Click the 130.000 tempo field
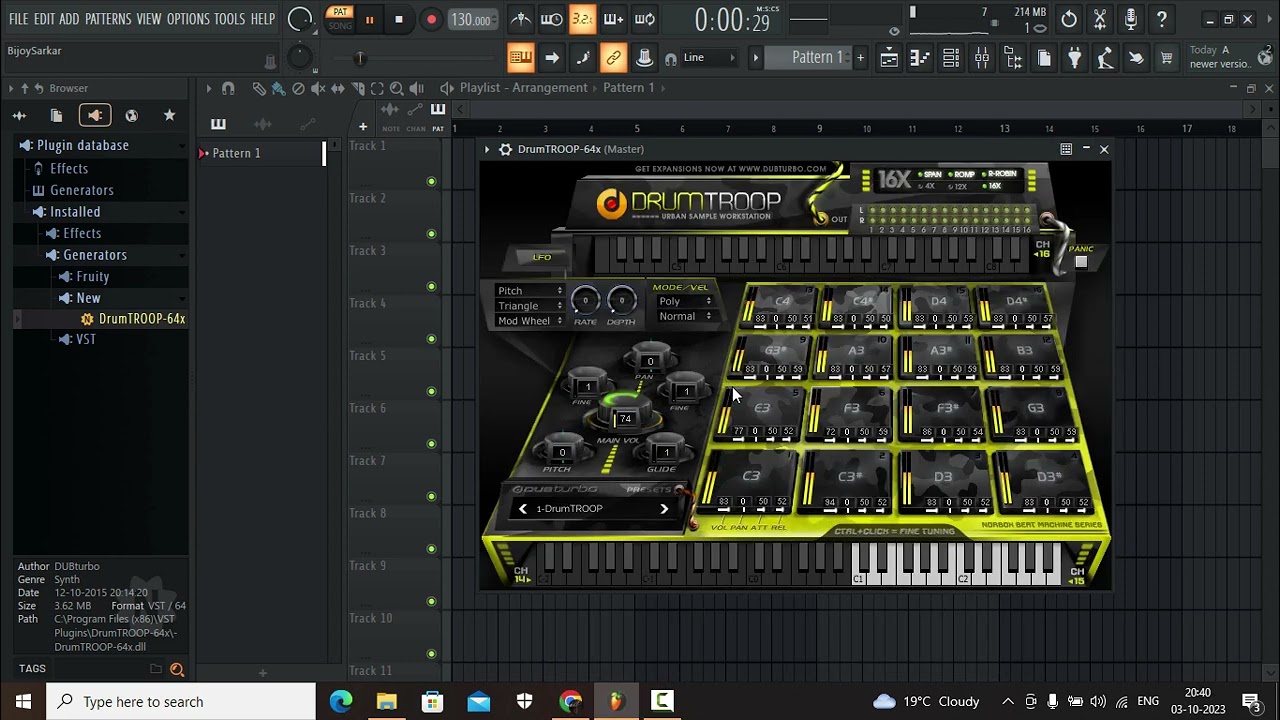 (471, 20)
